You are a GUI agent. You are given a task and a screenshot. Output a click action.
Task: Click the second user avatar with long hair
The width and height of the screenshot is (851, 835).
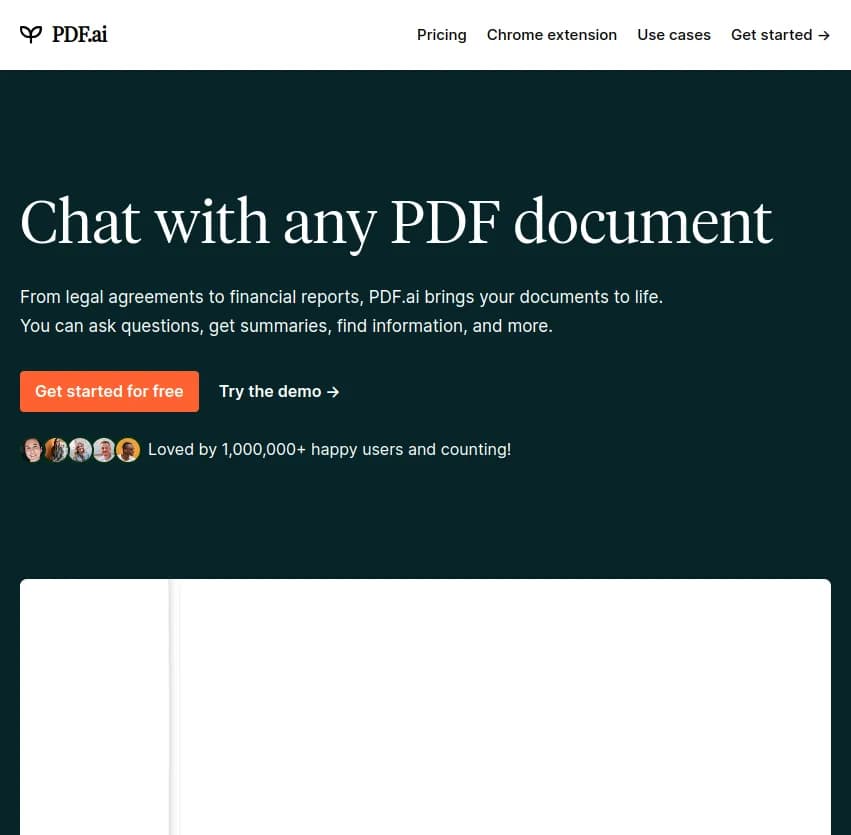pyautogui.click(x=56, y=450)
